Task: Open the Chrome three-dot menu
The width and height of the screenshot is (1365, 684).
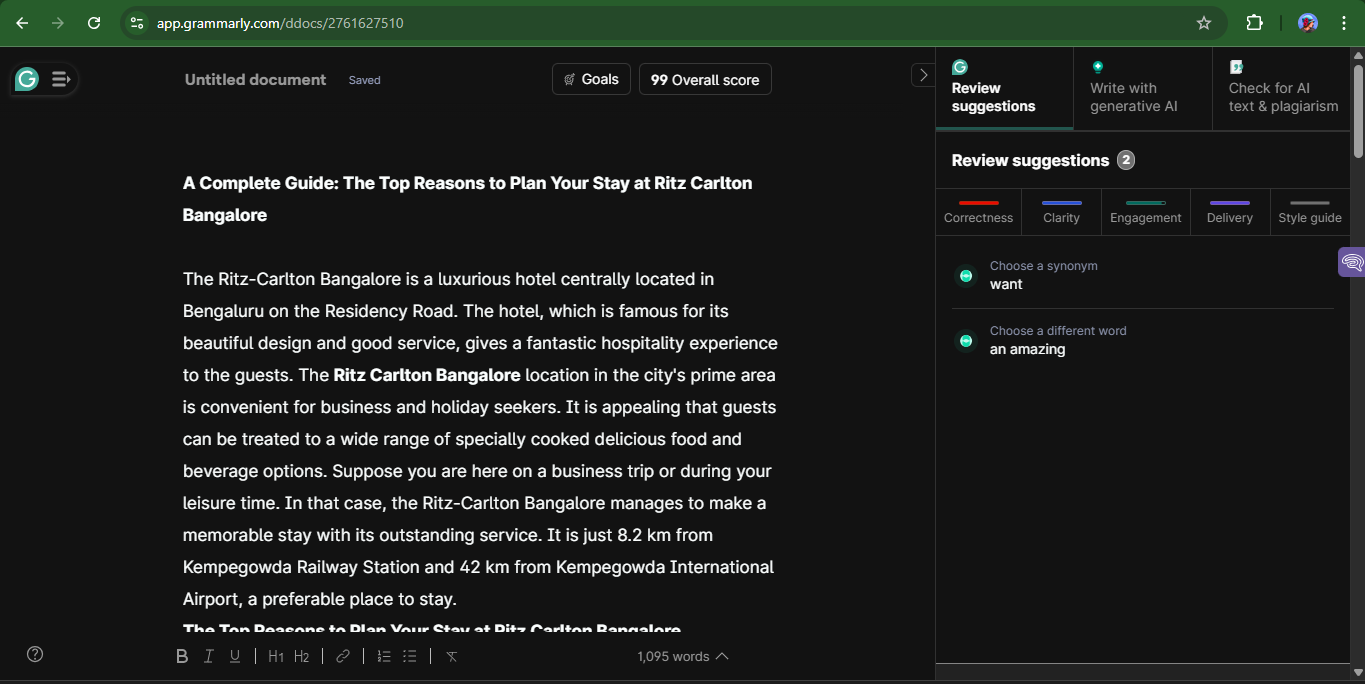Action: [1344, 23]
